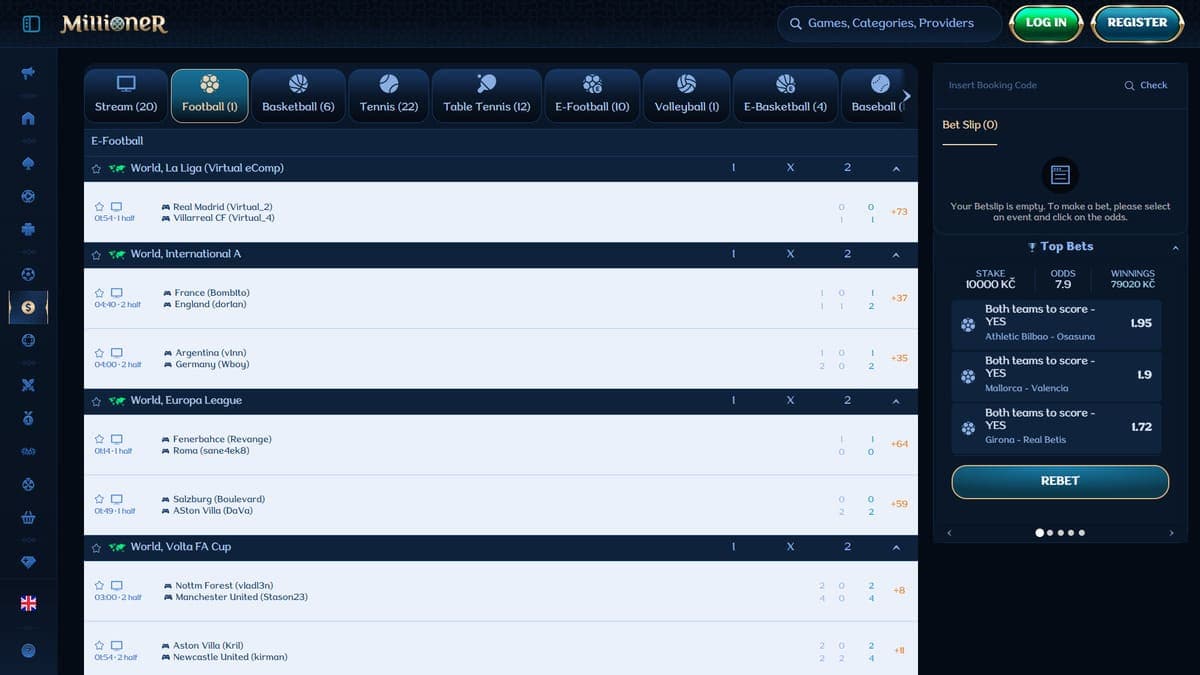
Task: Show next Top Bets slide arrow
Action: [1171, 533]
